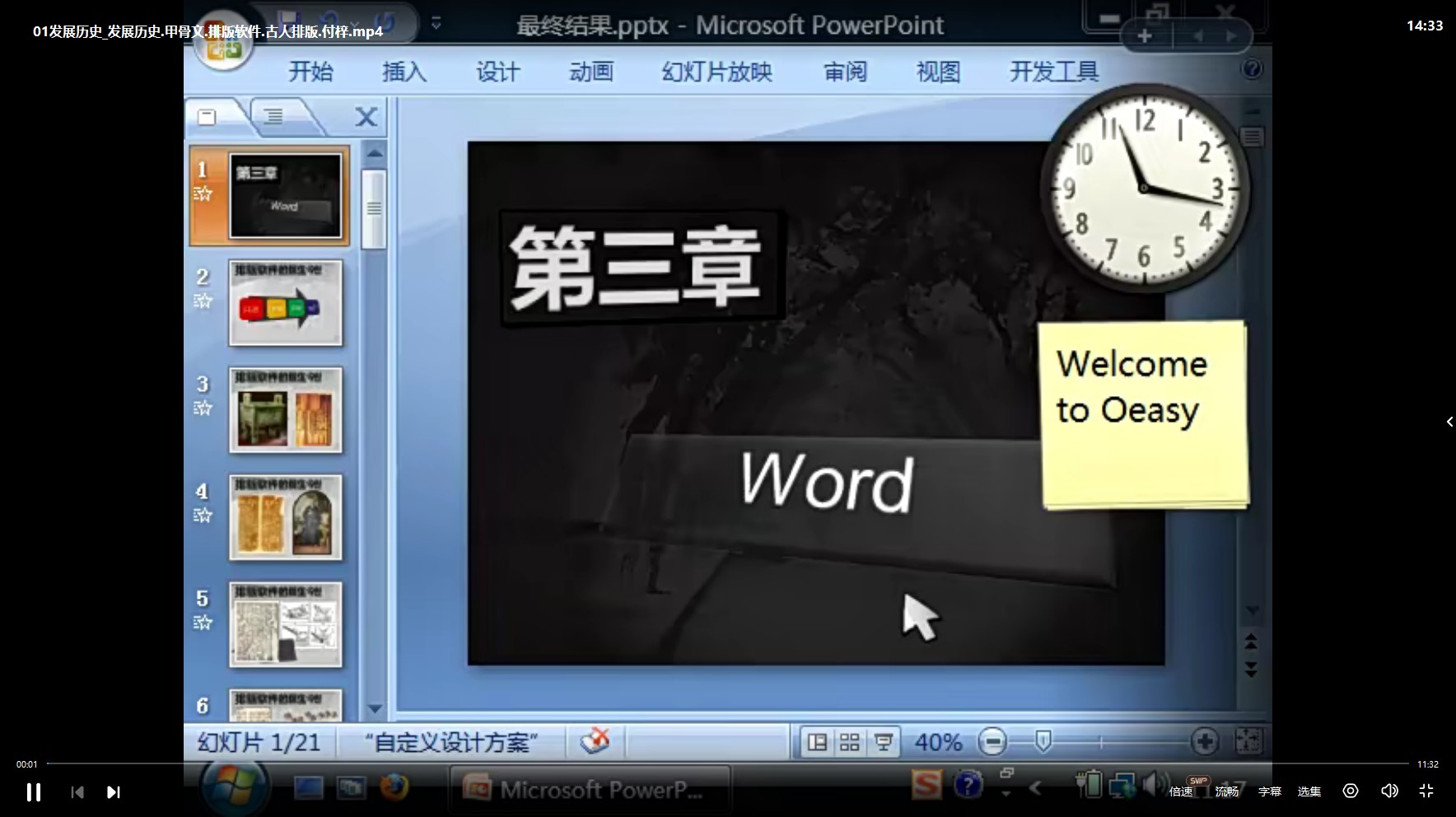Pause the video playback
Viewport: 1456px width, 817px height.
[34, 792]
